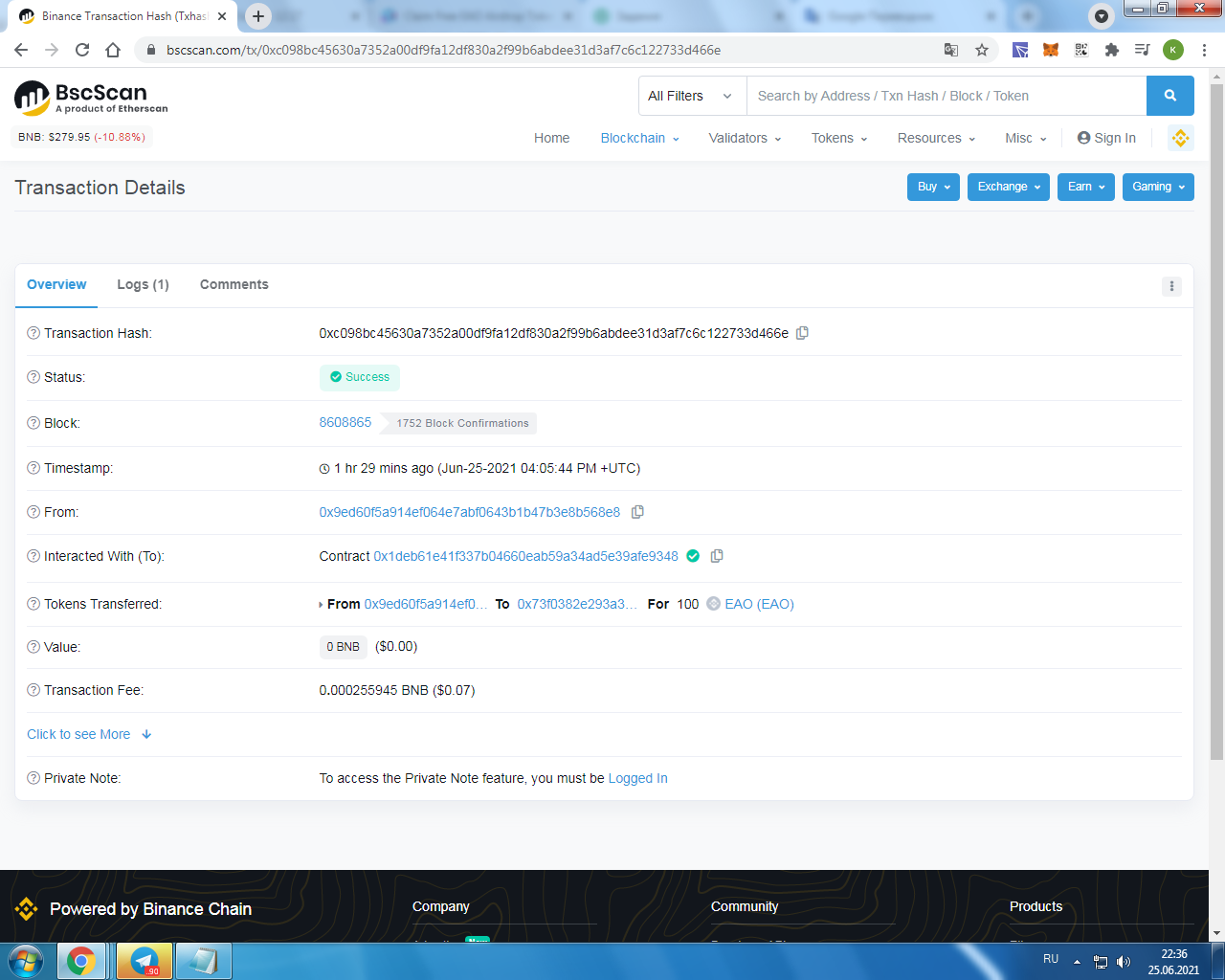Viewport: 1225px width, 980px height.
Task: Open block 8608865
Action: (345, 422)
